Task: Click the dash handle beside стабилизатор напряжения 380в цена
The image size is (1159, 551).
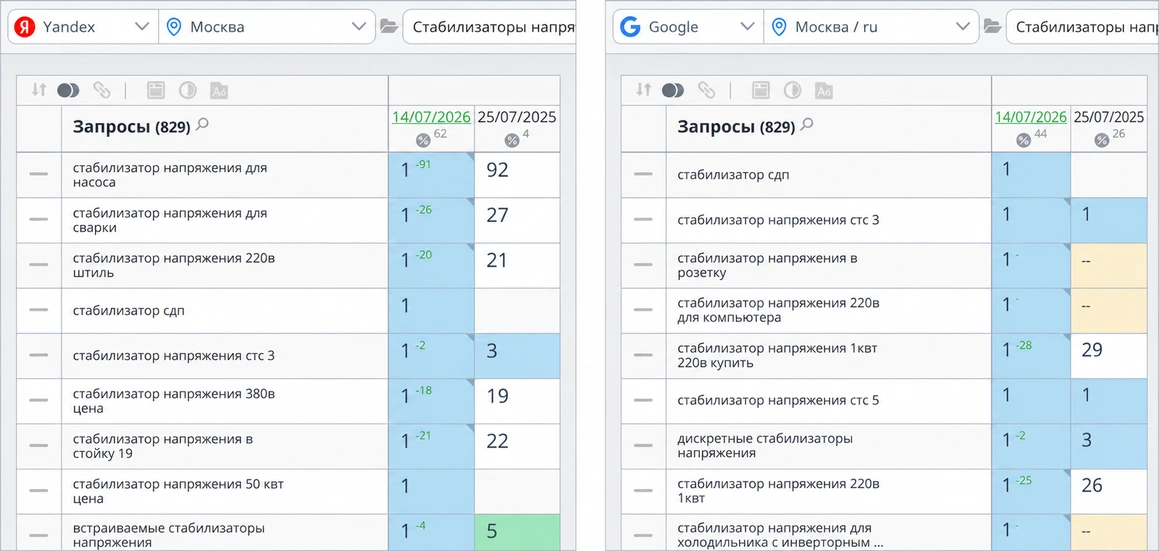Action: [38, 400]
